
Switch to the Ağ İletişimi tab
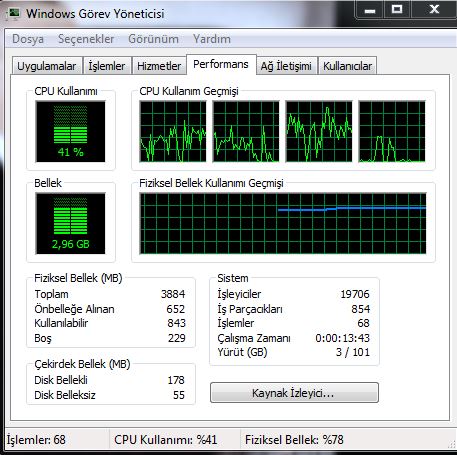tap(286, 66)
